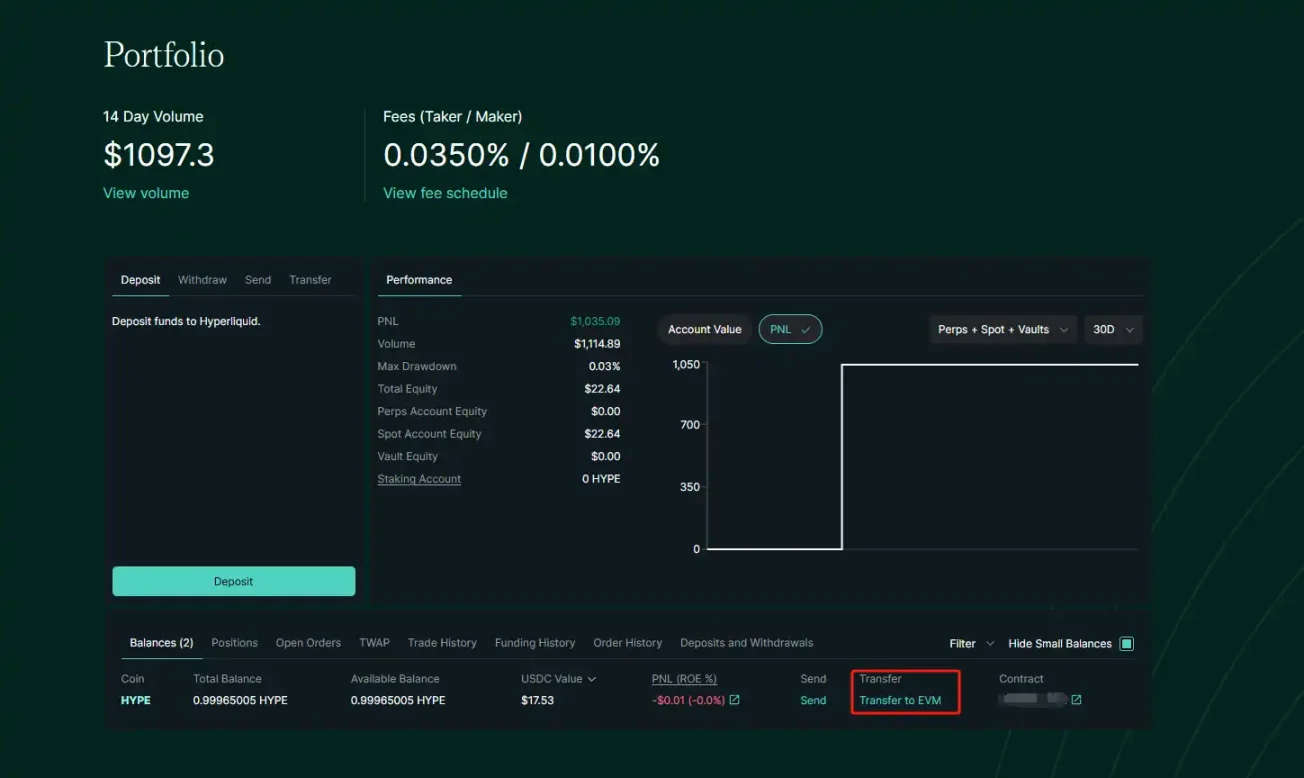Click the HYPE coin name
The height and width of the screenshot is (778, 1304).
point(136,700)
